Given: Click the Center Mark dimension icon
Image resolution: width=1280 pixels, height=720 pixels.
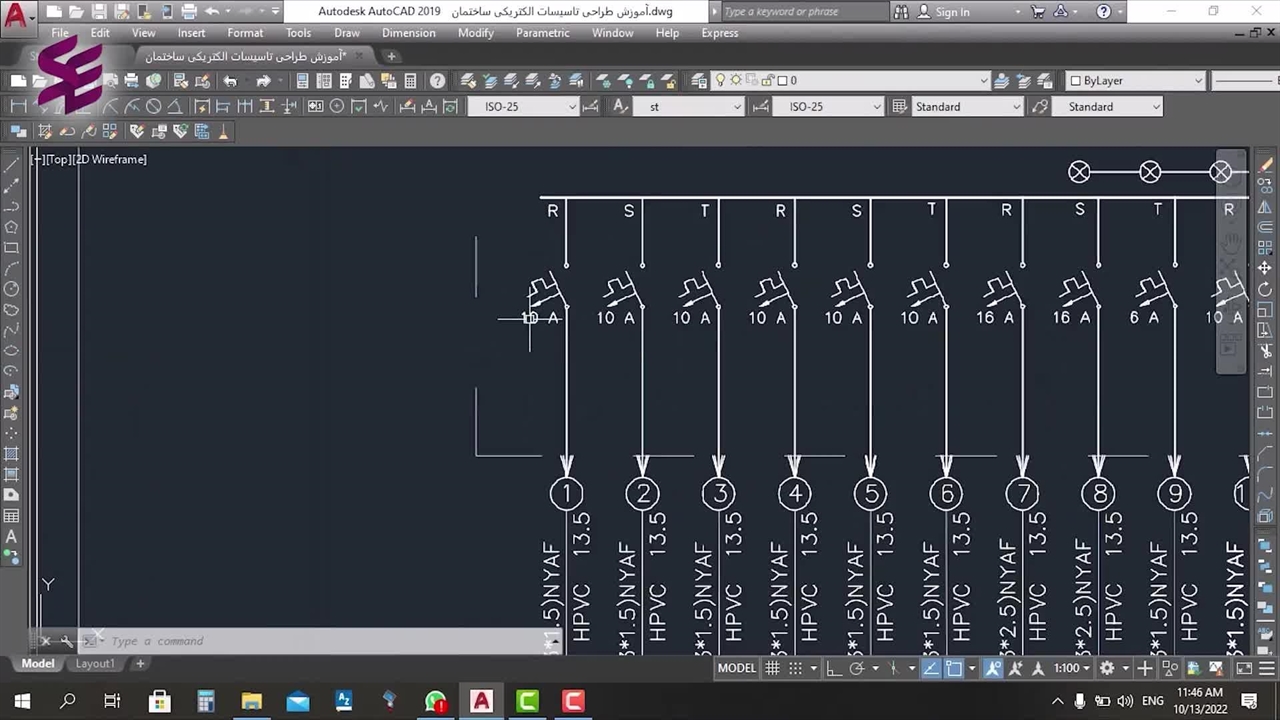Looking at the screenshot, I should pyautogui.click(x=337, y=107).
